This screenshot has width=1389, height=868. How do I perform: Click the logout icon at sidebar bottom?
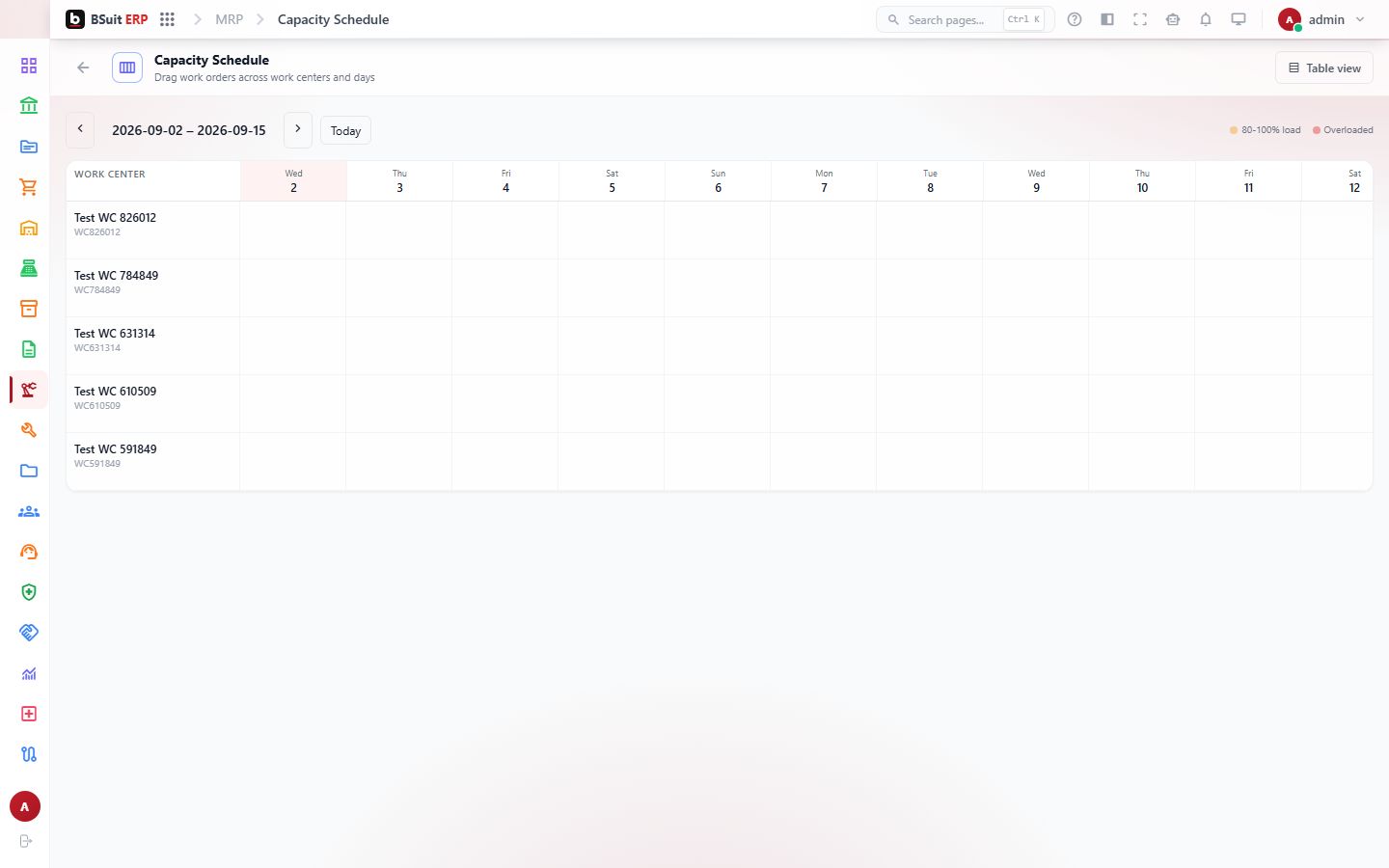click(x=26, y=841)
